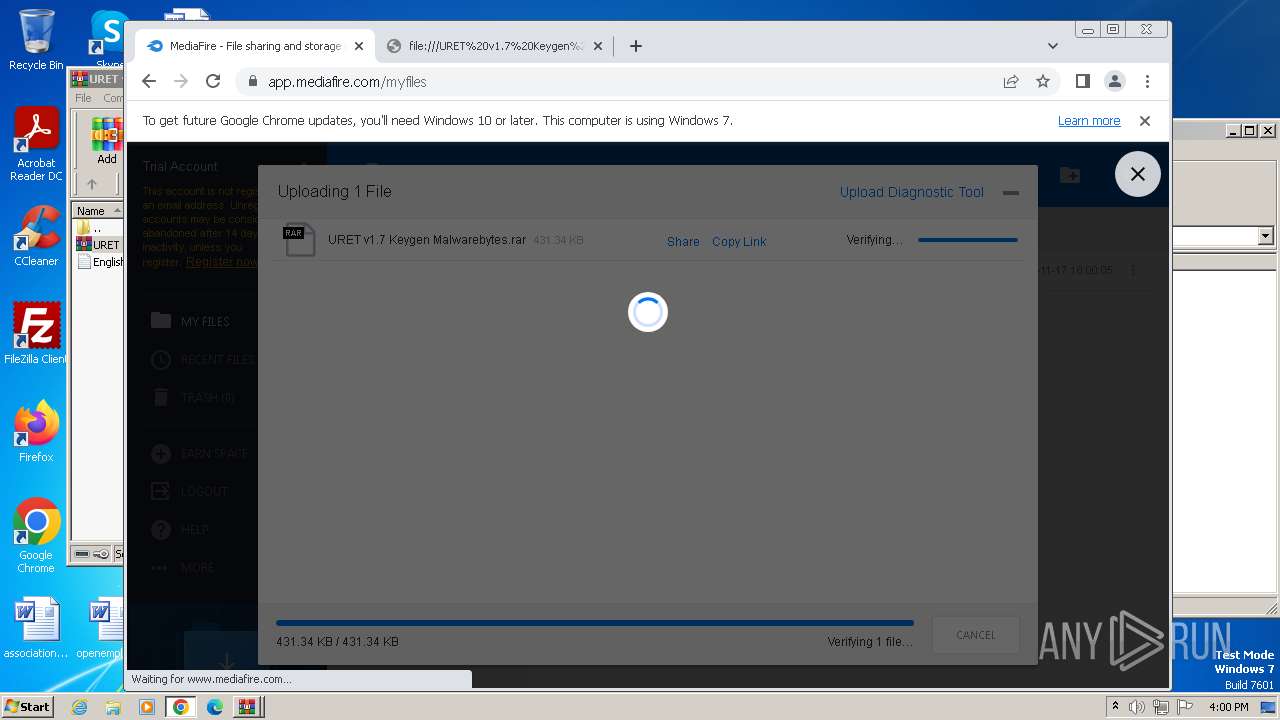The image size is (1280, 720).
Task: Click the 4:00 PM clock
Action: (1228, 707)
